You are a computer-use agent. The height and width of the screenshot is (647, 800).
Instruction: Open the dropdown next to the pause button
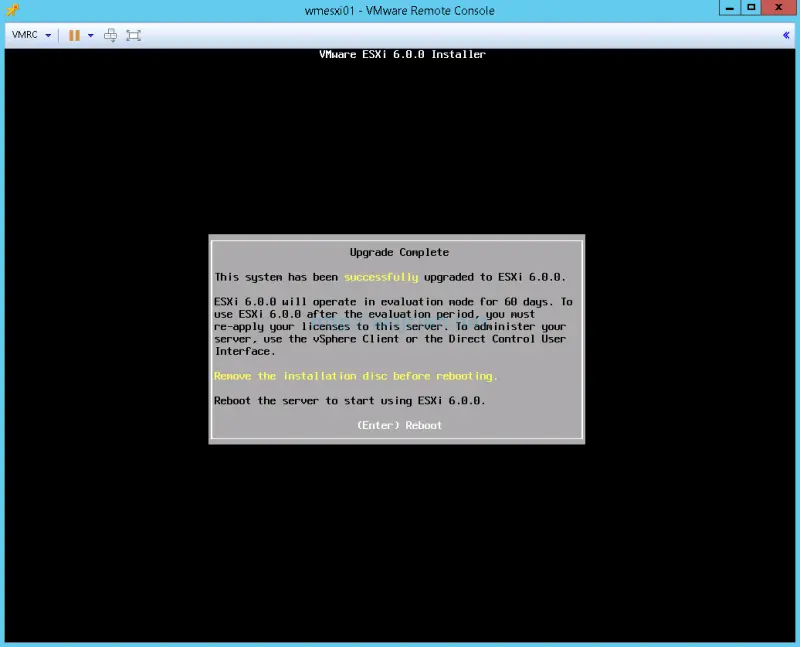point(89,34)
